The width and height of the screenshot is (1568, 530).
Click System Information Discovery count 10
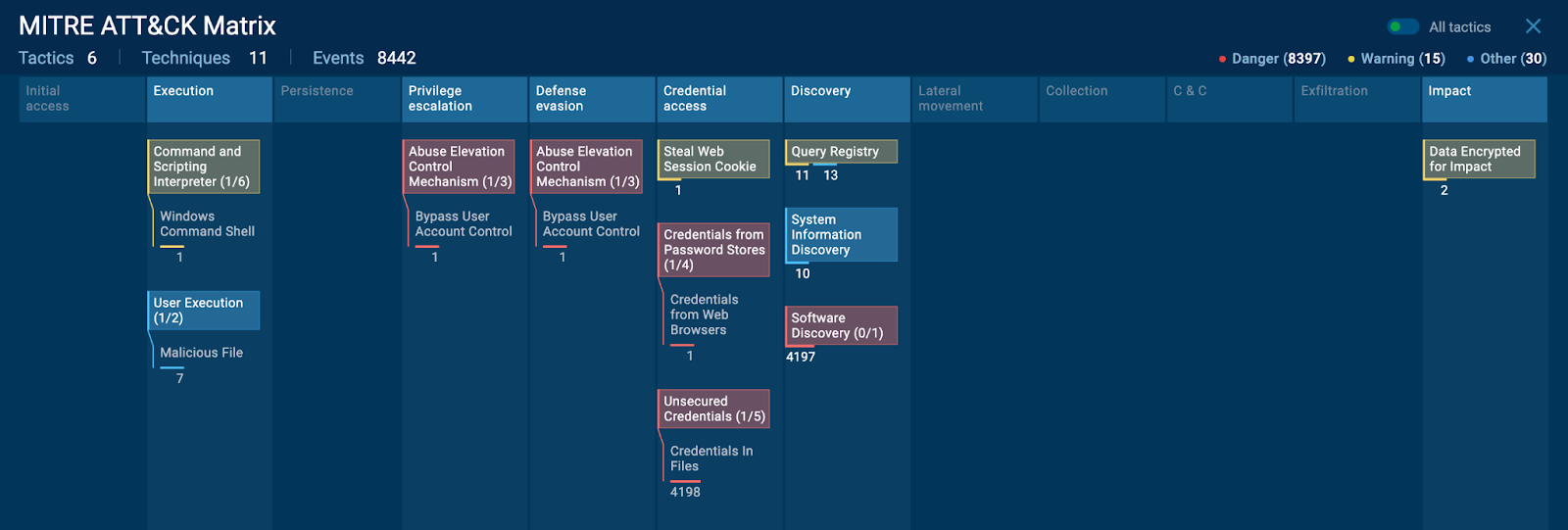(x=803, y=273)
